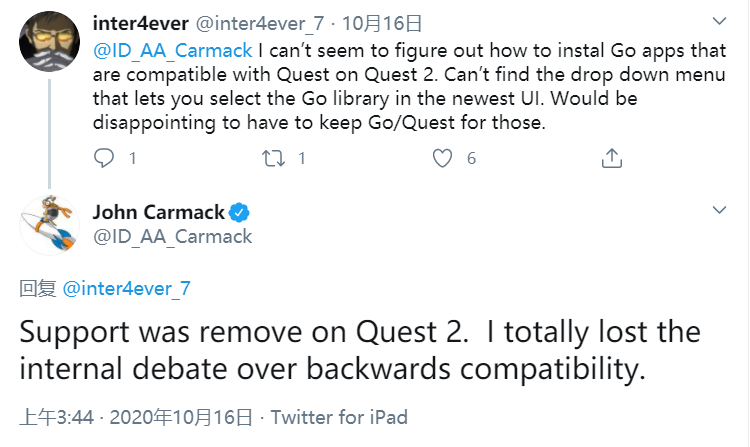Open the more-options chevron on John Carmack's tweet
750x447 pixels.
pos(718,210)
